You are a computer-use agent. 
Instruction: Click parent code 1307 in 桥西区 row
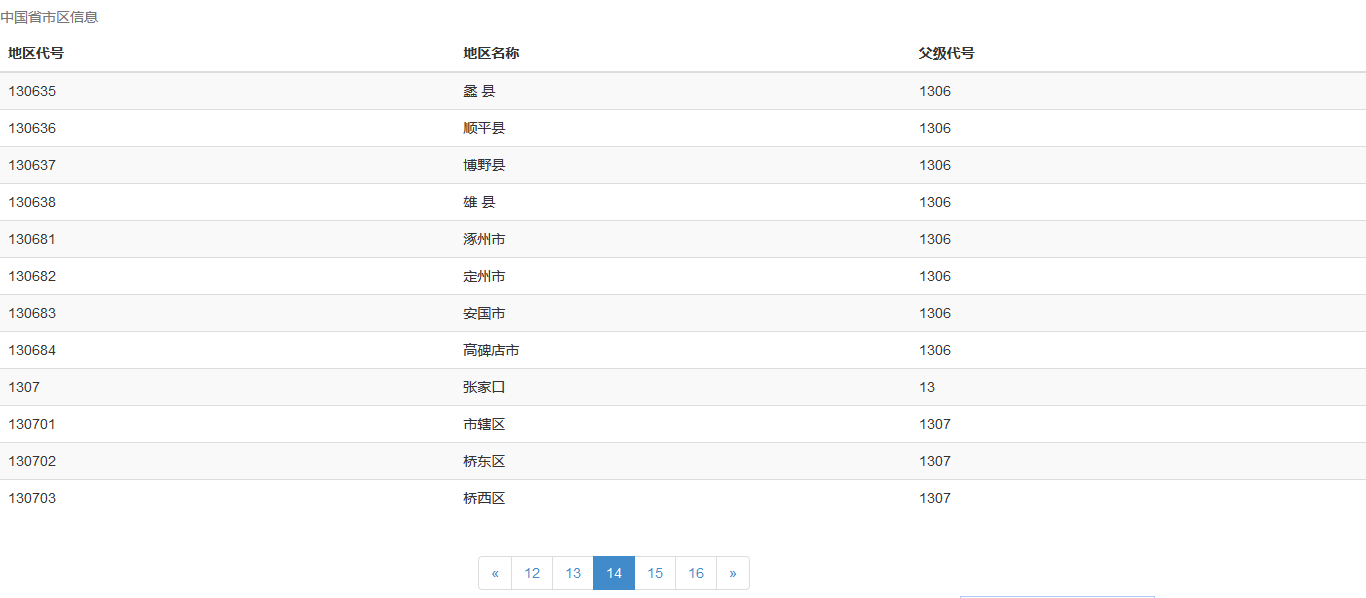935,498
